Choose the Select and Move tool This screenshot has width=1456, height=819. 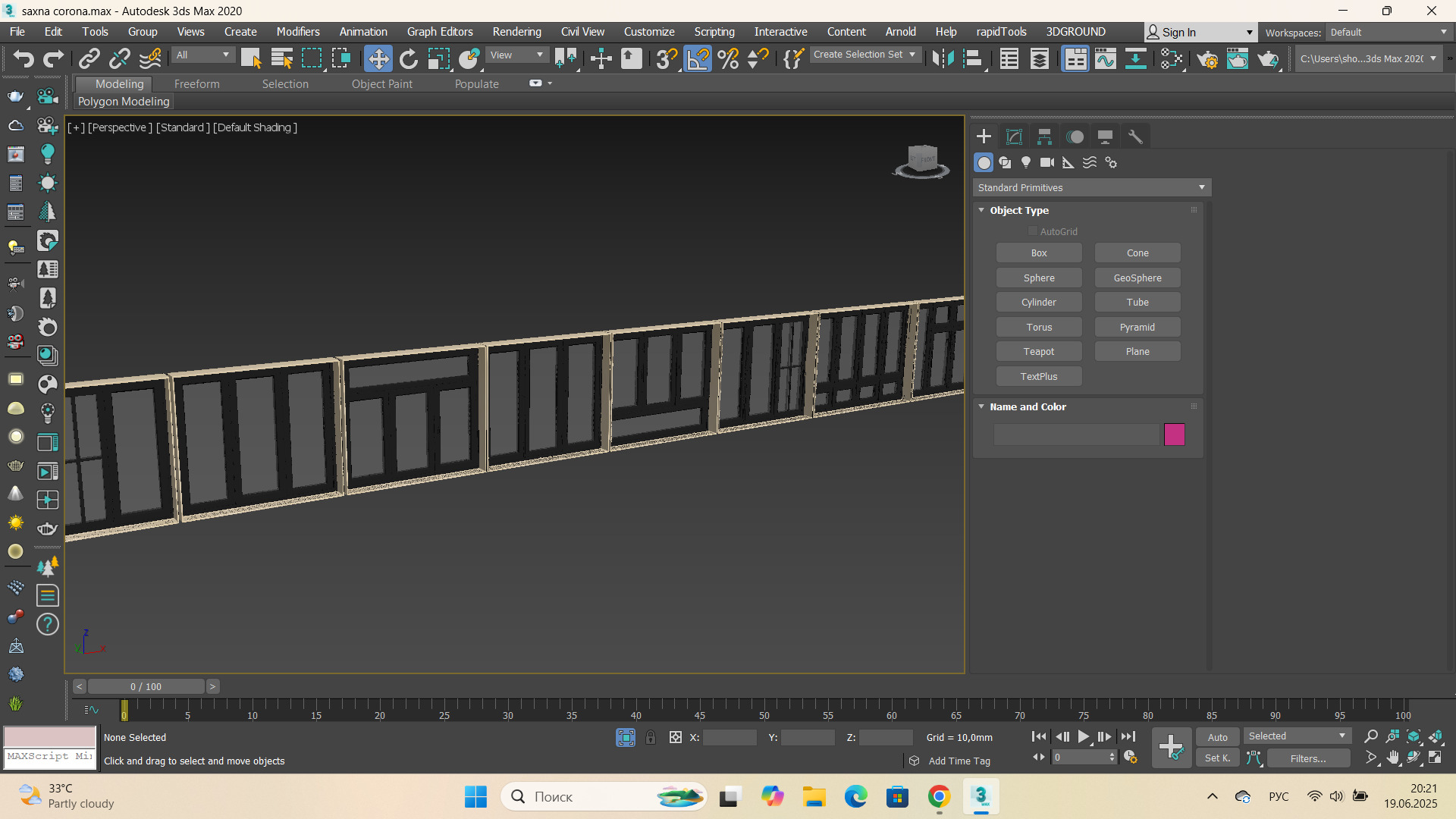tap(378, 58)
